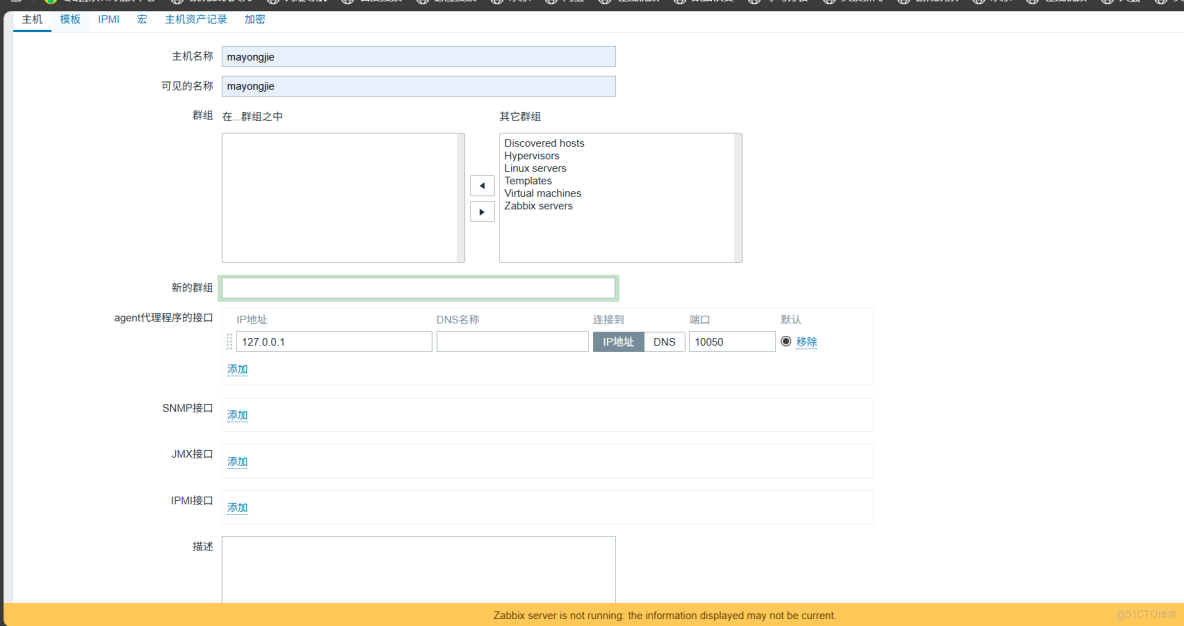
Task: Move group right with the right-arrow button
Action: (483, 212)
